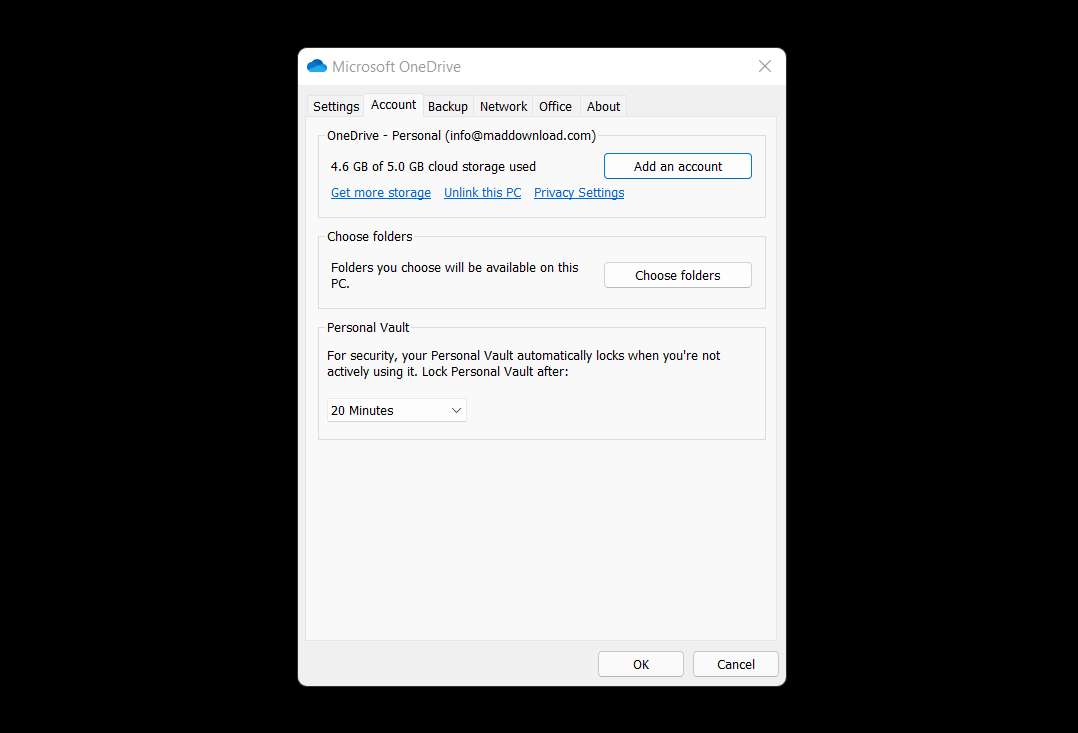Open the Privacy Settings link
The width and height of the screenshot is (1078, 733).
pyautogui.click(x=579, y=193)
